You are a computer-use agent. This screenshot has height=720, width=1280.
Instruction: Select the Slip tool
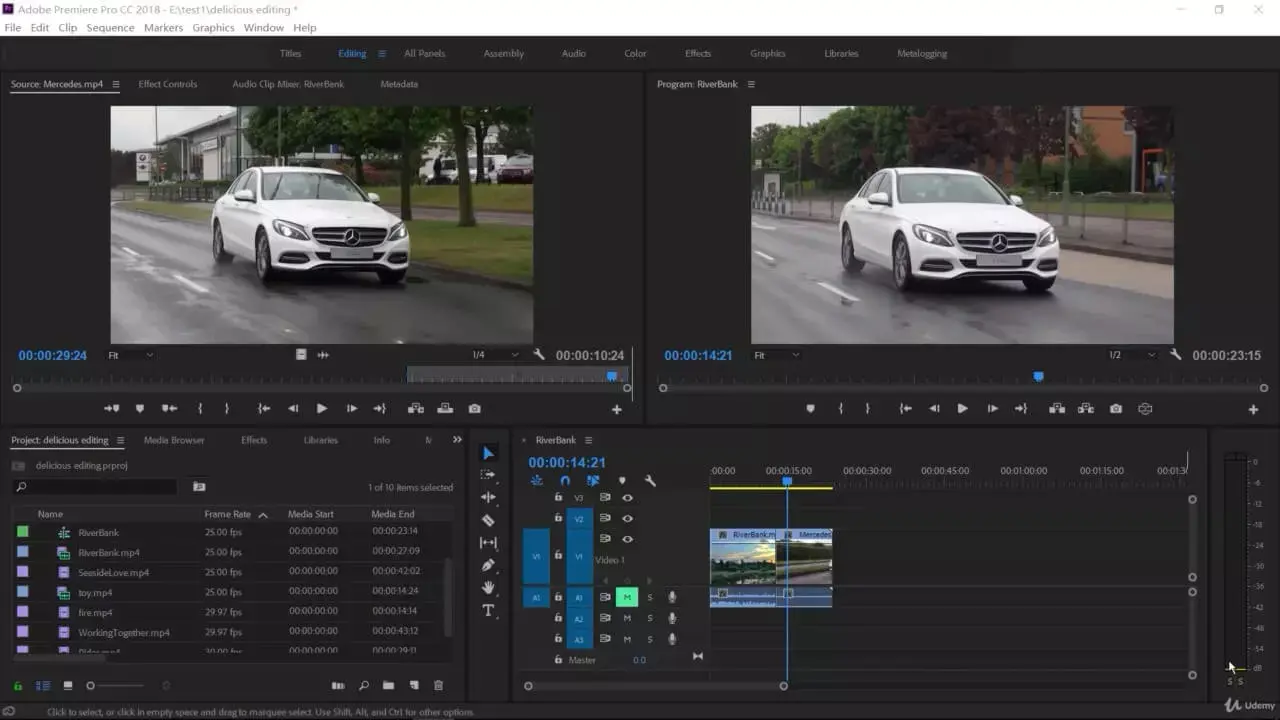(488, 543)
